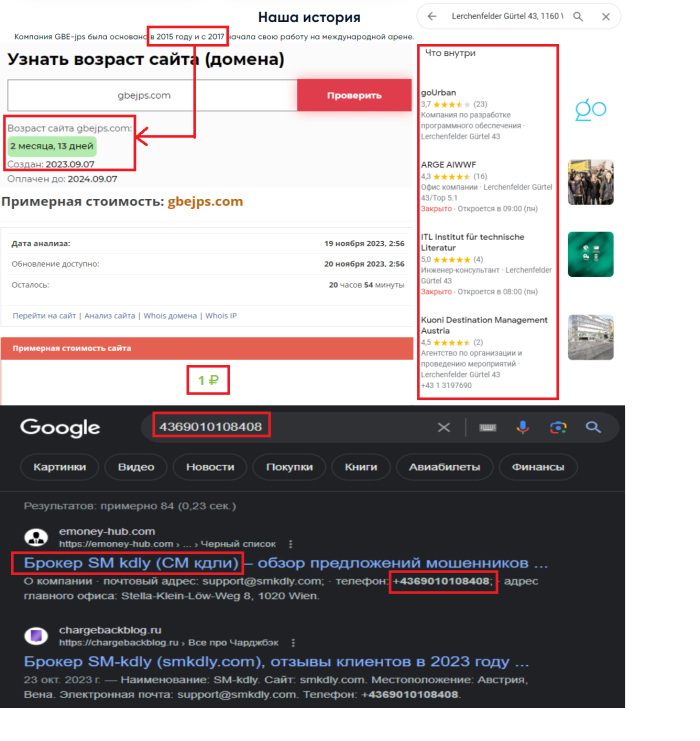Click the goUrban logo thumbnail
700x741 pixels.
(x=590, y=110)
